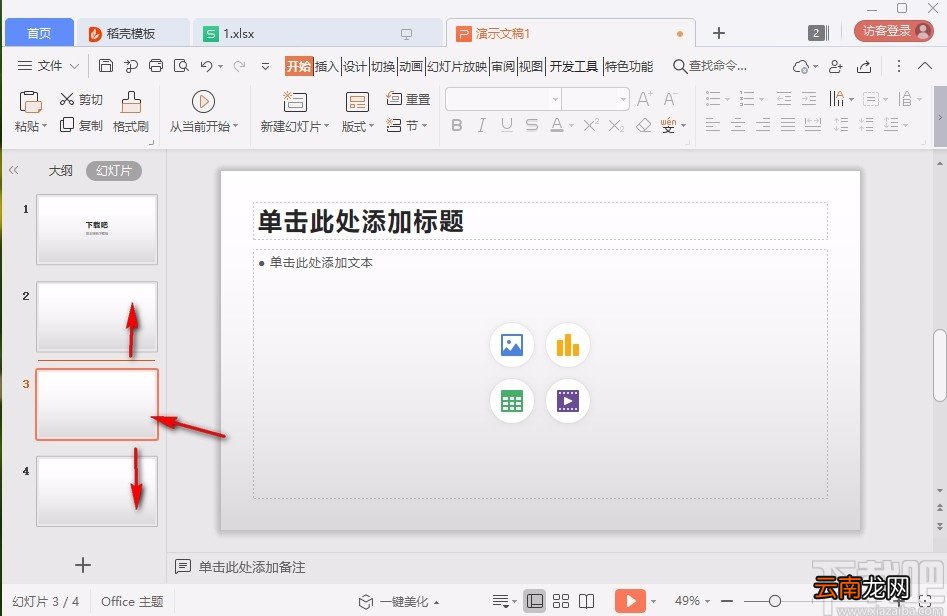Screen dimensions: 947x616
Task: Switch to the 1.xlsx document tab
Action: coord(318,34)
